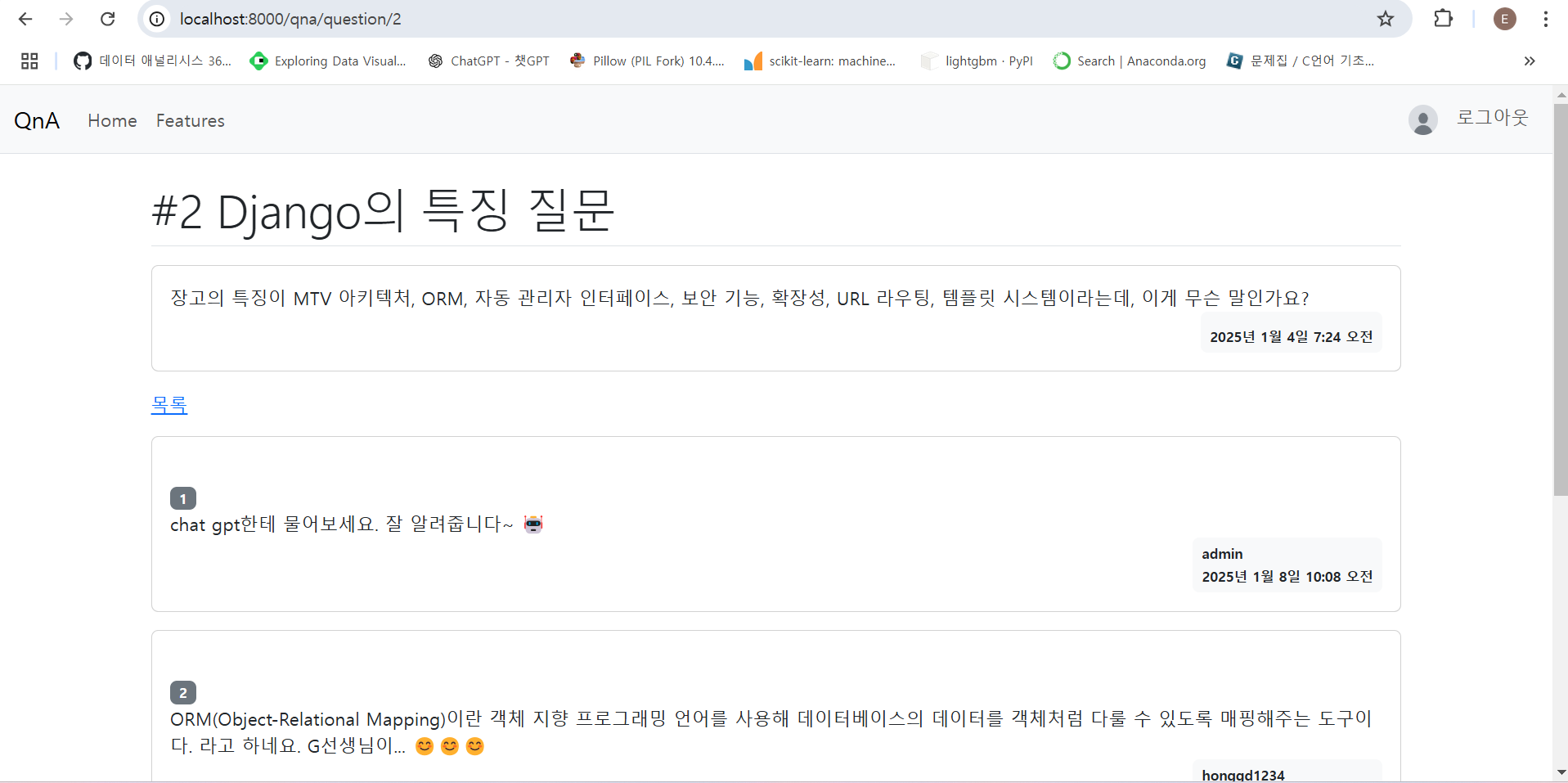Click the answer number 1 badge
The image size is (1568, 783).
(183, 498)
